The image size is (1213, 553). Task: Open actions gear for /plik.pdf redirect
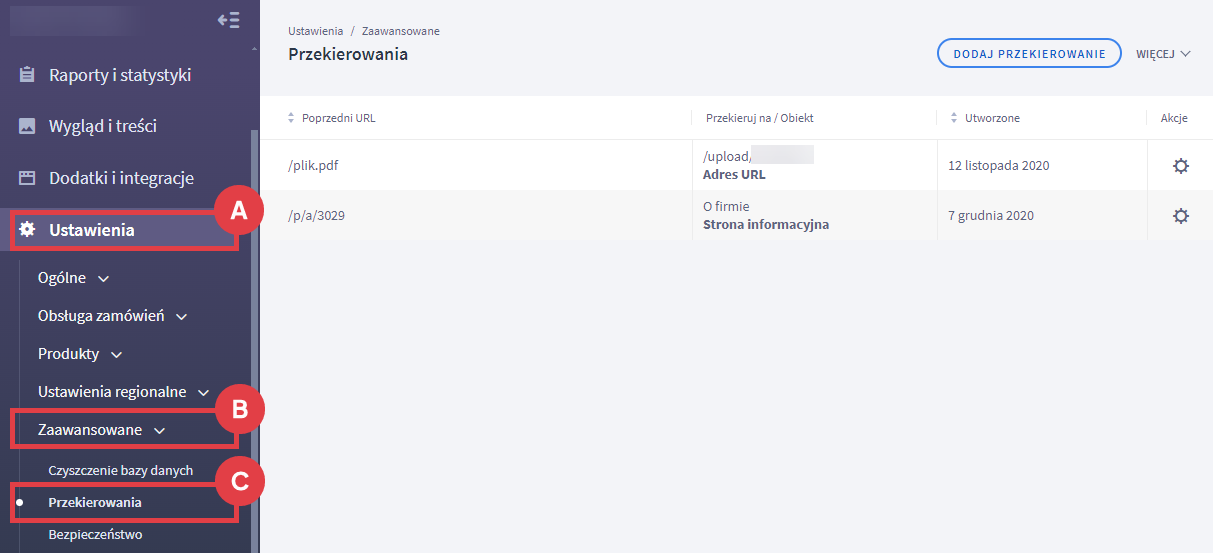(x=1180, y=166)
